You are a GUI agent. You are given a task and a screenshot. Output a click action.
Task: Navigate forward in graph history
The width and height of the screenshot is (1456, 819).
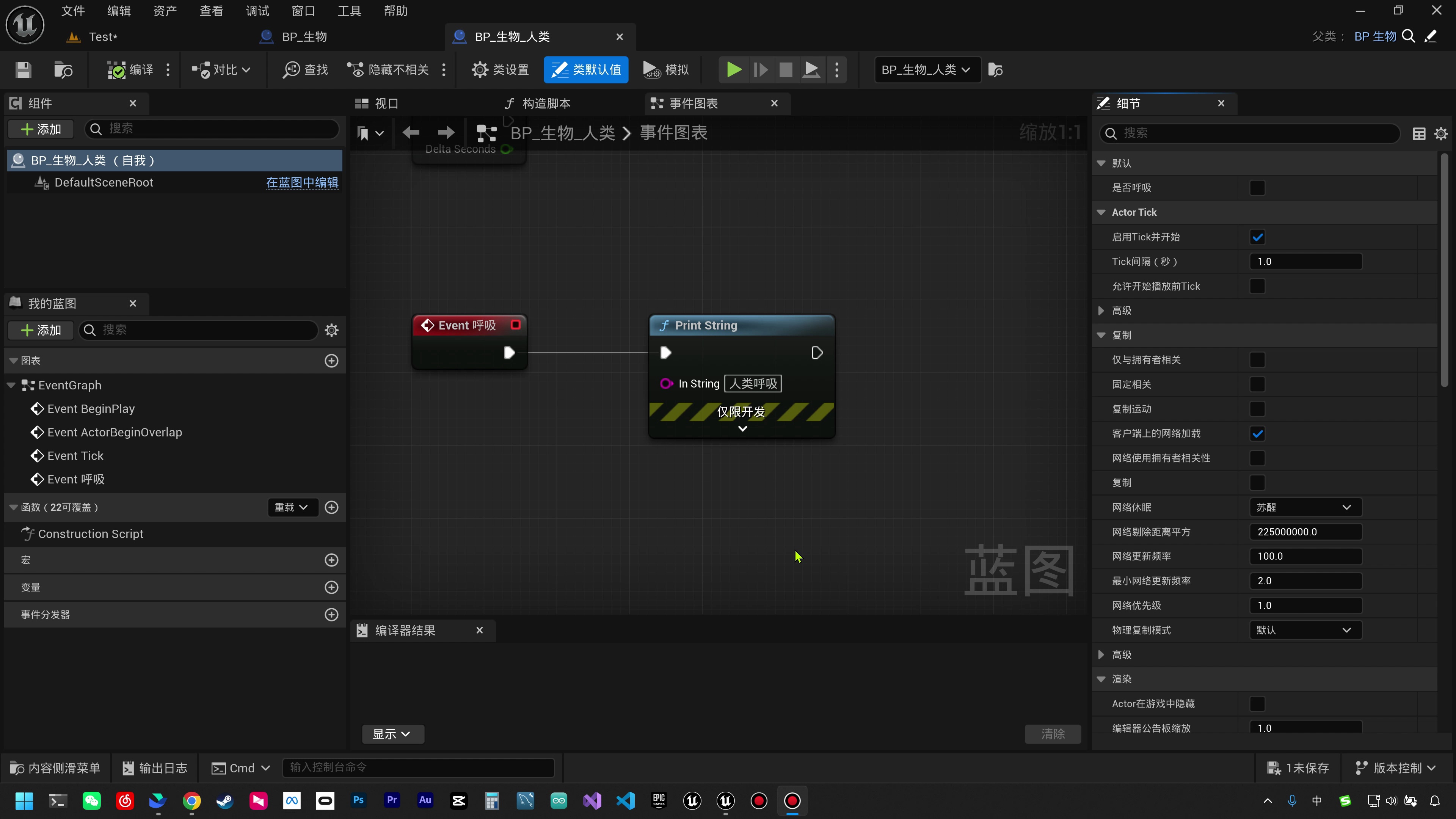coord(446,133)
